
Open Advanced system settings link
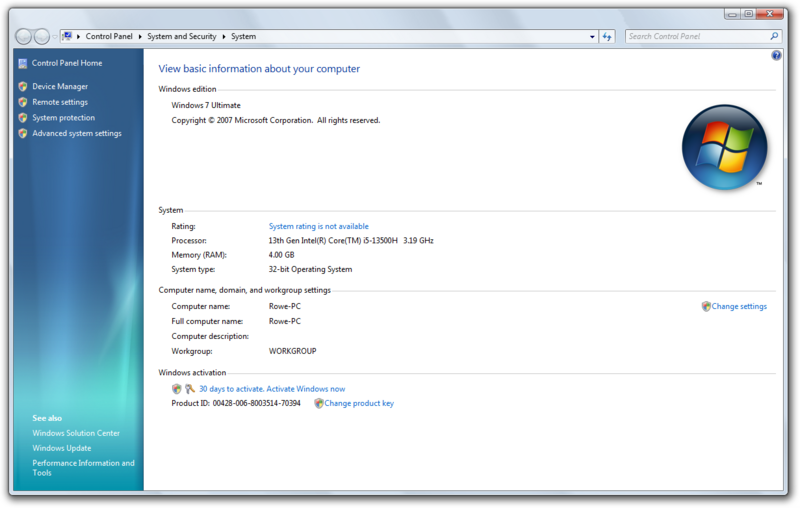click(77, 134)
